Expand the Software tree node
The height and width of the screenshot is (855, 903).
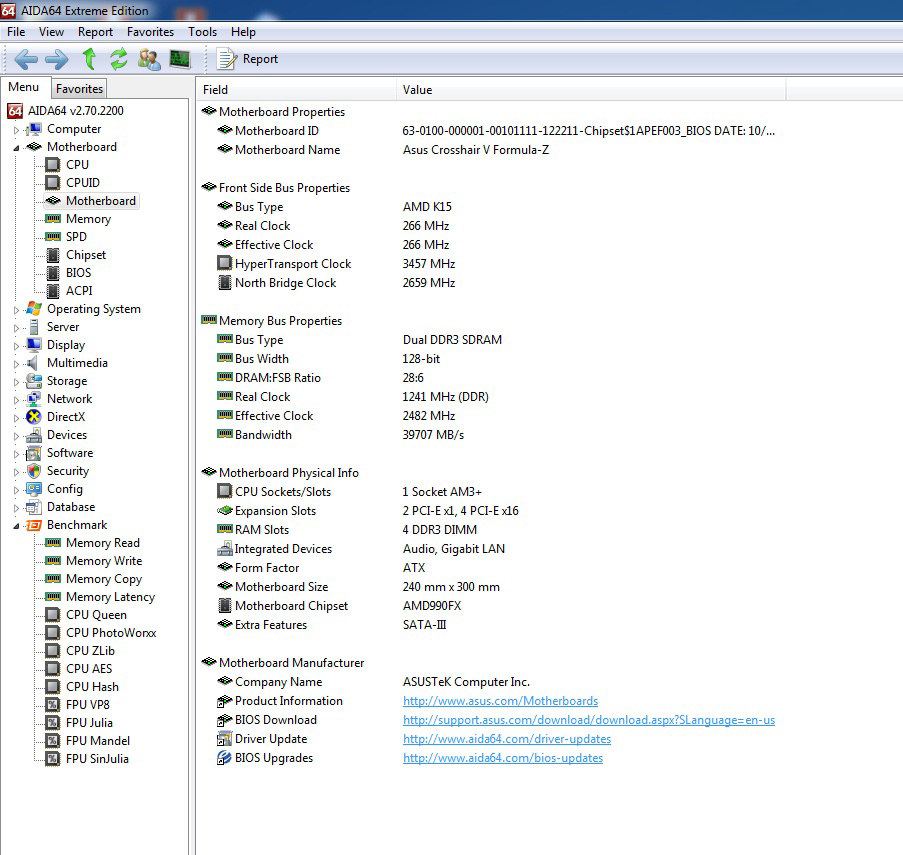click(x=17, y=454)
